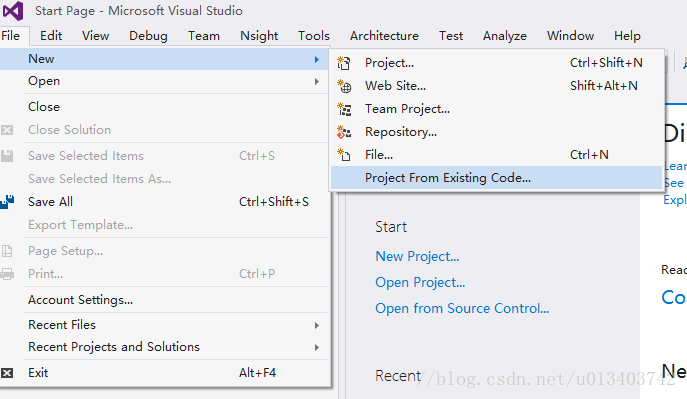687x399 pixels.
Task: Follow the Open Project link
Action: [x=420, y=282]
